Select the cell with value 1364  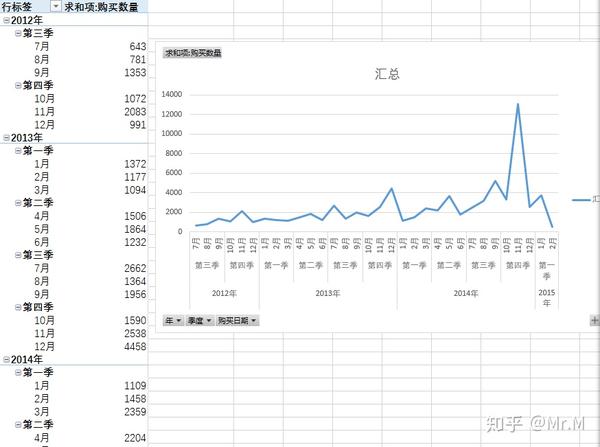pyautogui.click(x=135, y=281)
